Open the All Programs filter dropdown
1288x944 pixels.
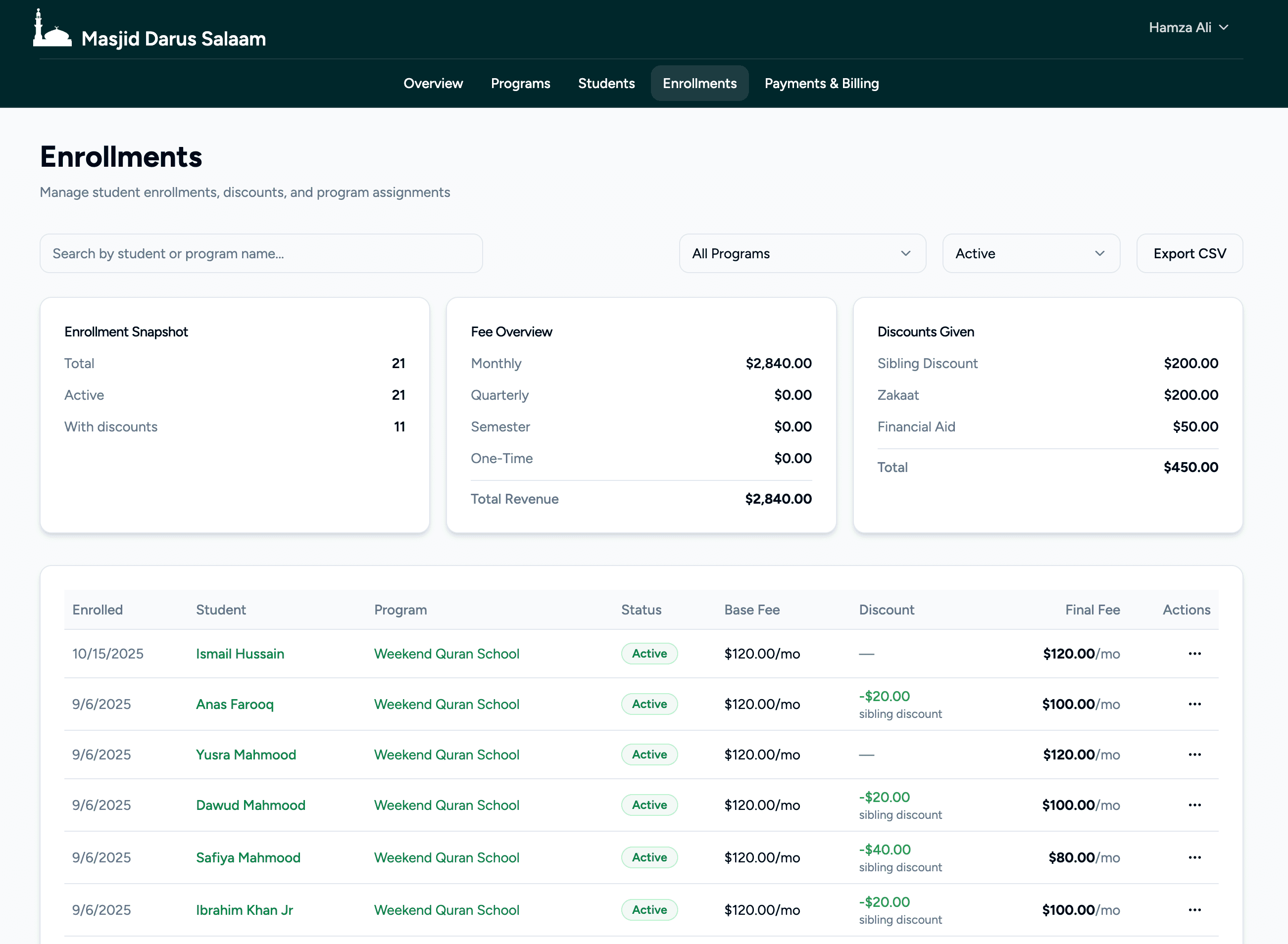pyautogui.click(x=802, y=253)
